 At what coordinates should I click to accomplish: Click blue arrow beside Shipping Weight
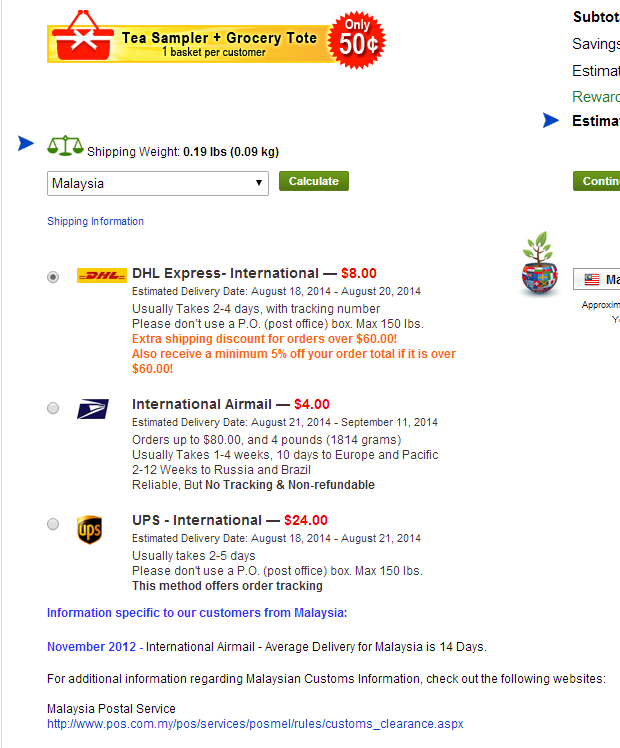point(26,143)
